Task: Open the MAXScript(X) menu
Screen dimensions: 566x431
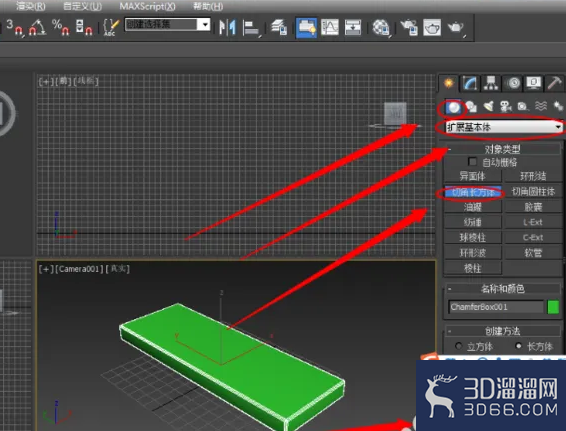Action: tap(147, 6)
